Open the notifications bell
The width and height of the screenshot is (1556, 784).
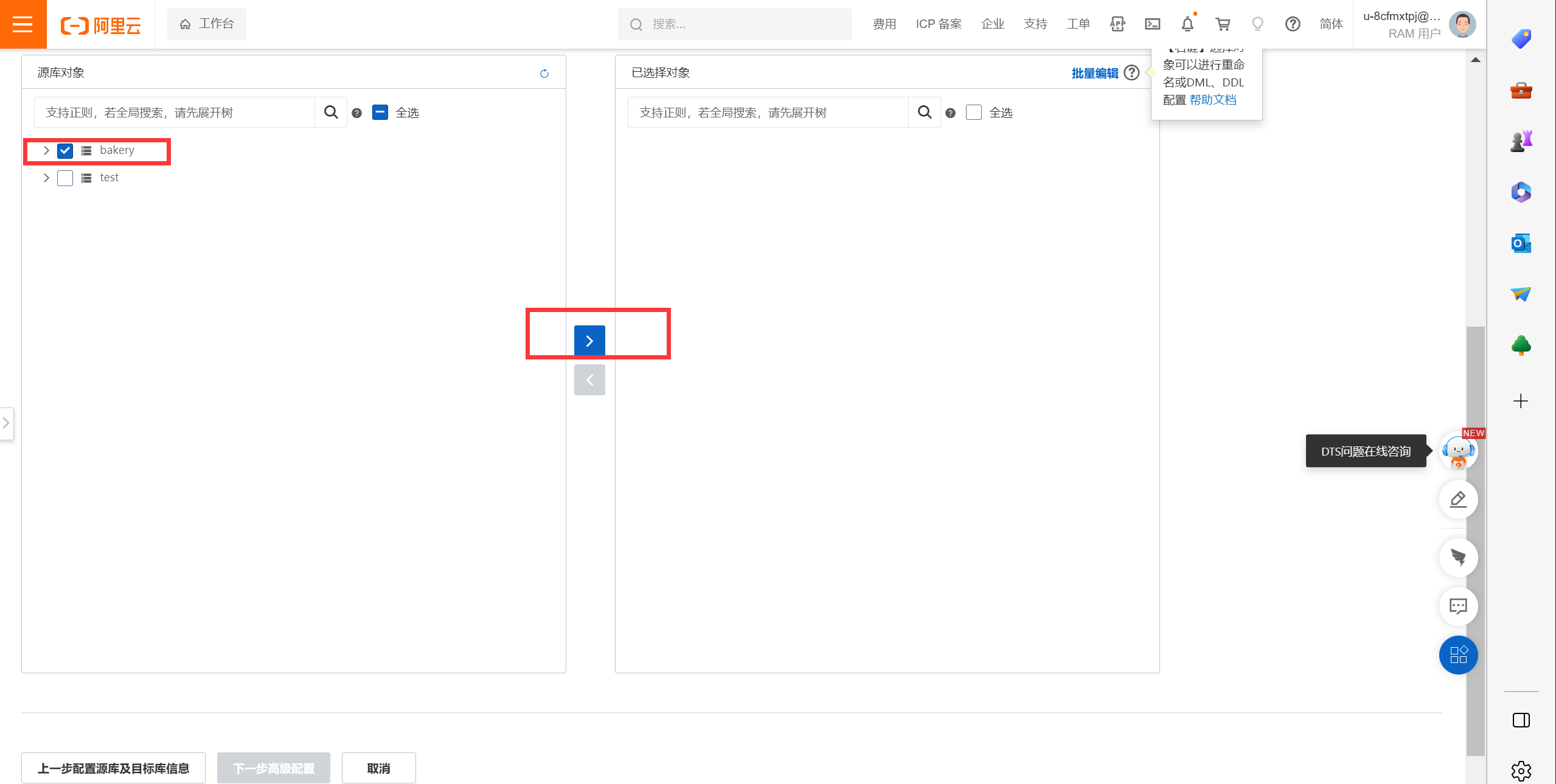coord(1187,24)
